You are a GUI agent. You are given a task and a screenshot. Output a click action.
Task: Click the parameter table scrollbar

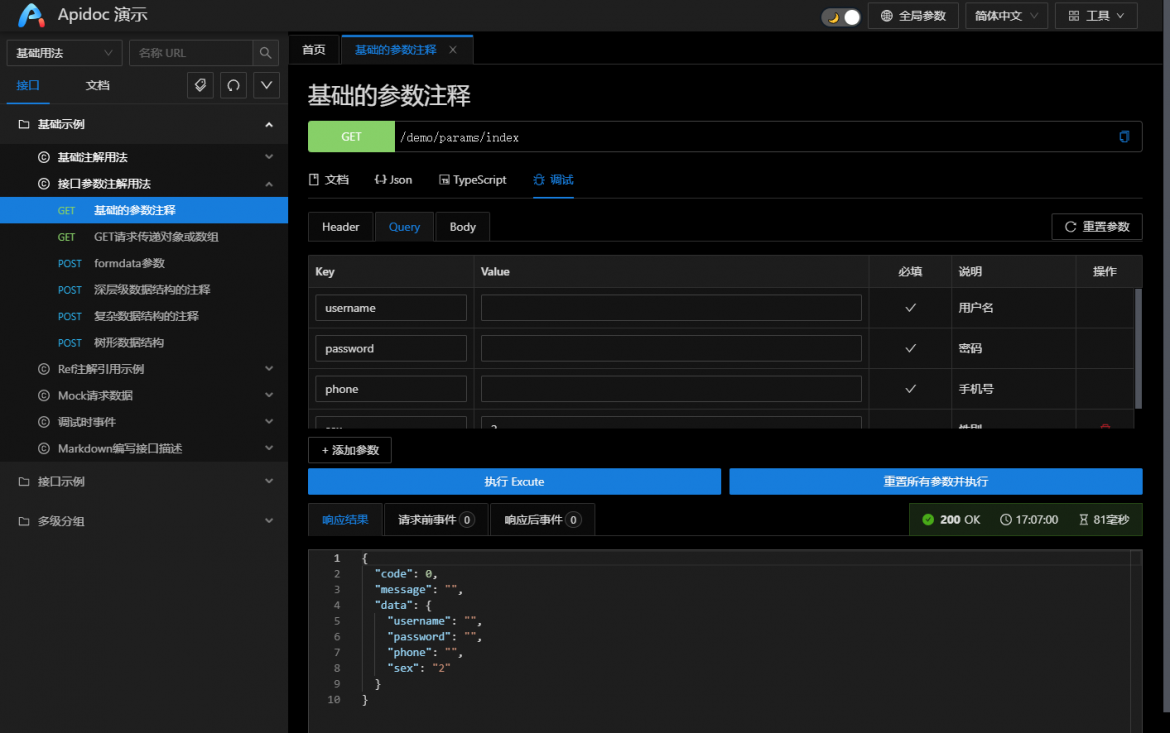(x=1138, y=349)
